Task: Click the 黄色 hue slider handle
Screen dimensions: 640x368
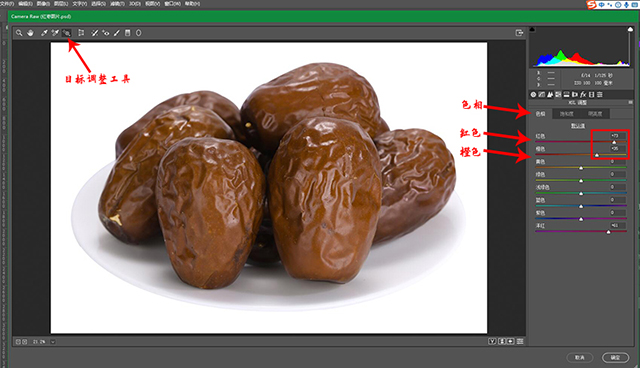Action: (581, 168)
